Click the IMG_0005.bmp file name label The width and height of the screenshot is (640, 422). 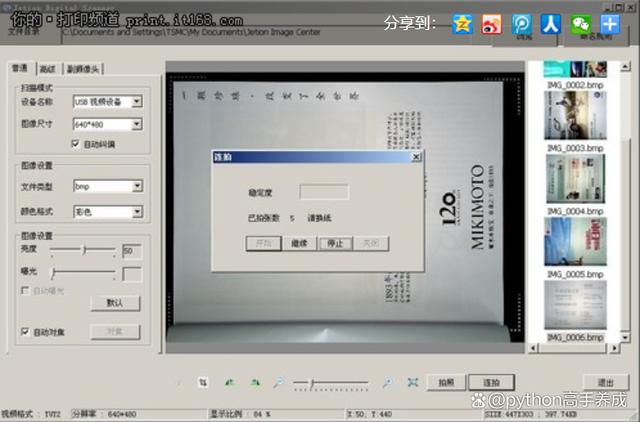[575, 274]
